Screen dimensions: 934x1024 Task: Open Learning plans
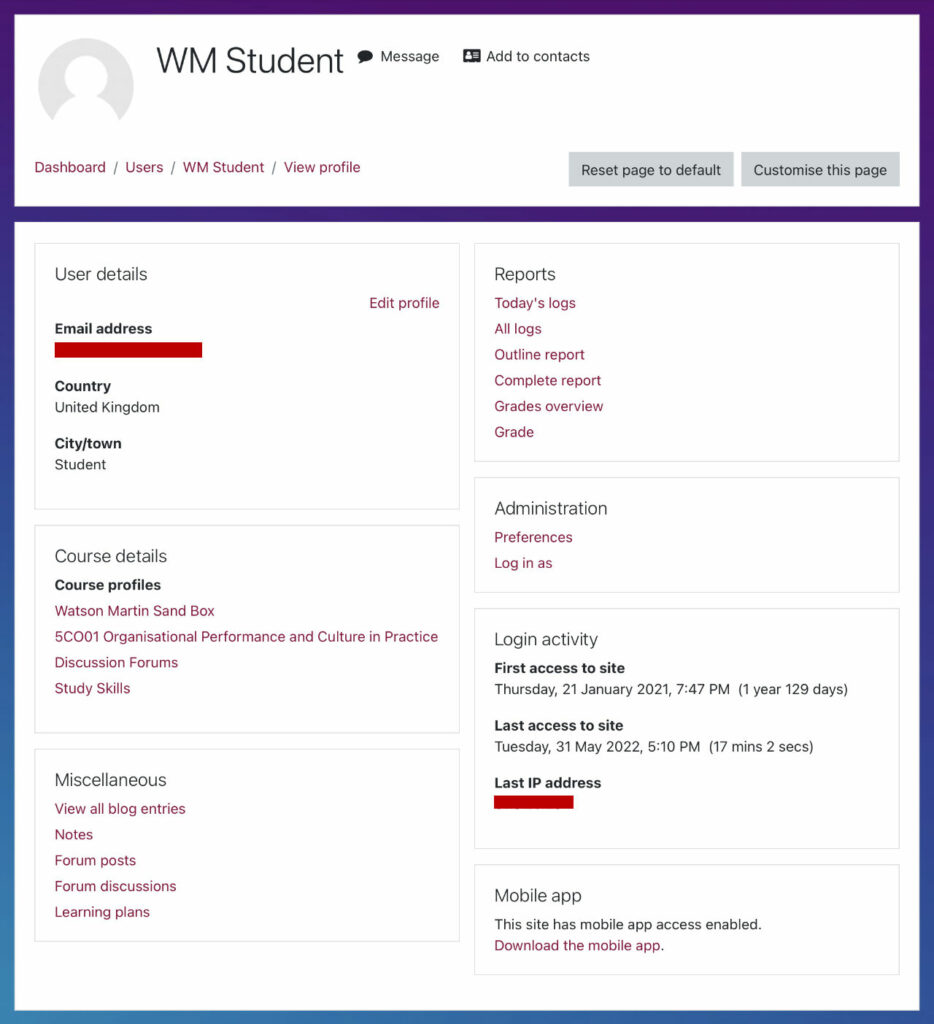coord(102,912)
